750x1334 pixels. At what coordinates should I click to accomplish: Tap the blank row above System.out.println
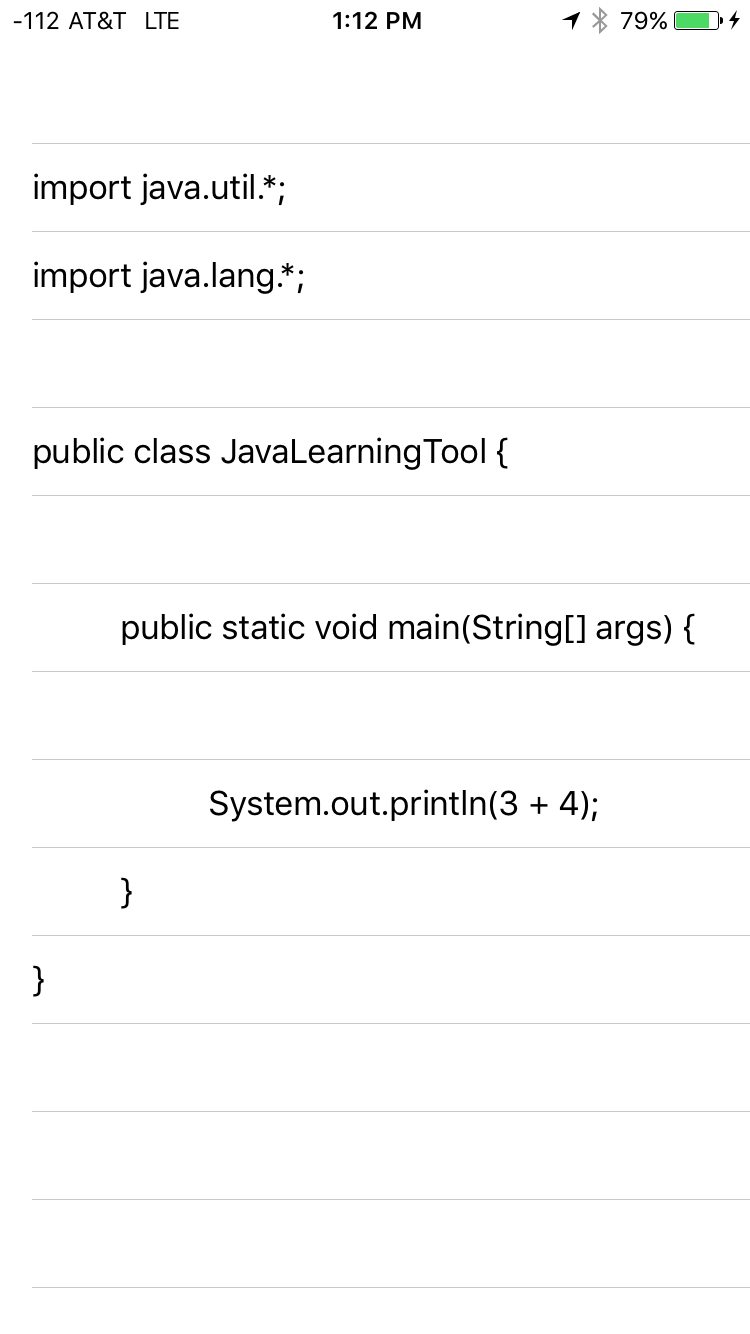pos(390,716)
